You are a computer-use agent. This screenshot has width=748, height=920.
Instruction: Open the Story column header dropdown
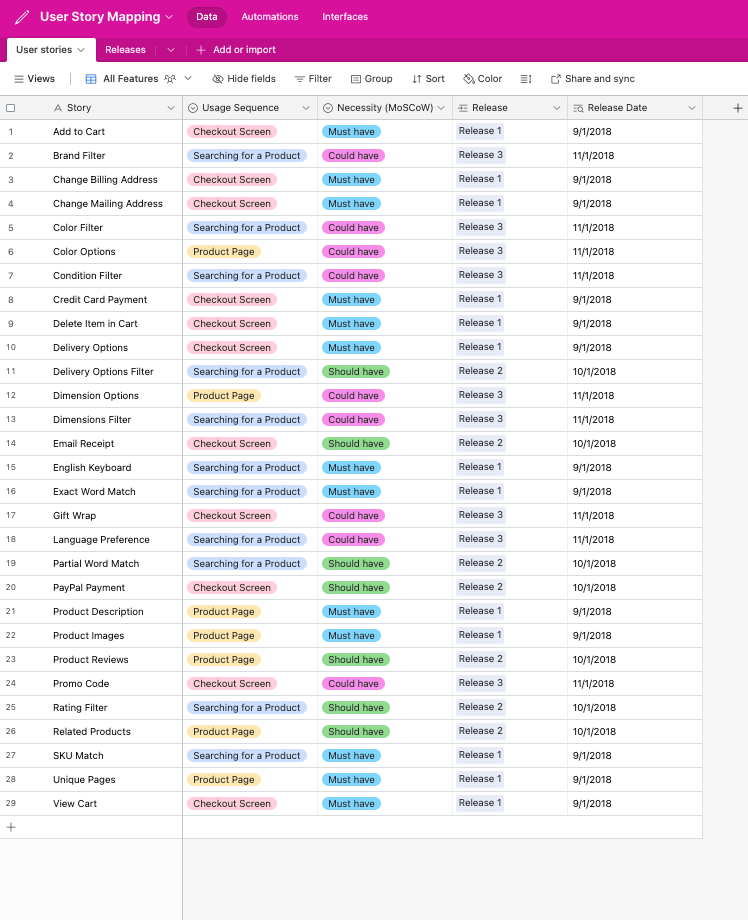(171, 108)
